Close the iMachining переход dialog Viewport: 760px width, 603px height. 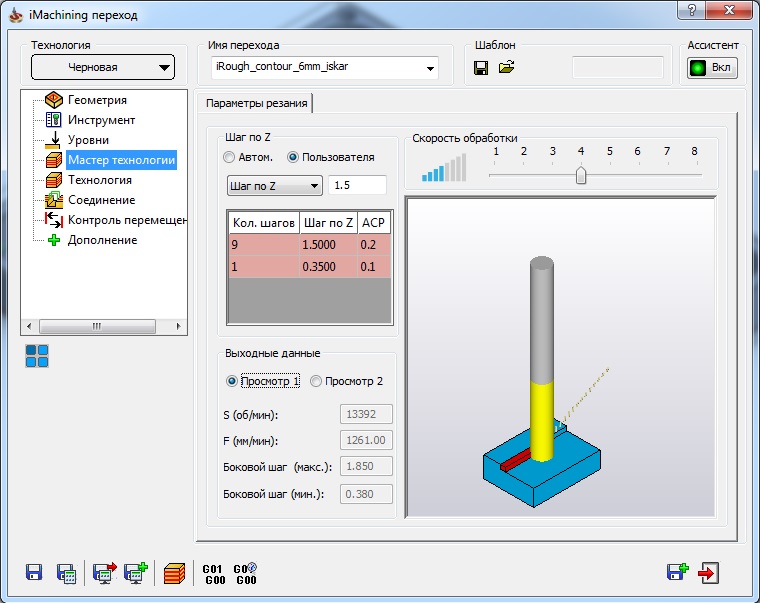point(729,10)
